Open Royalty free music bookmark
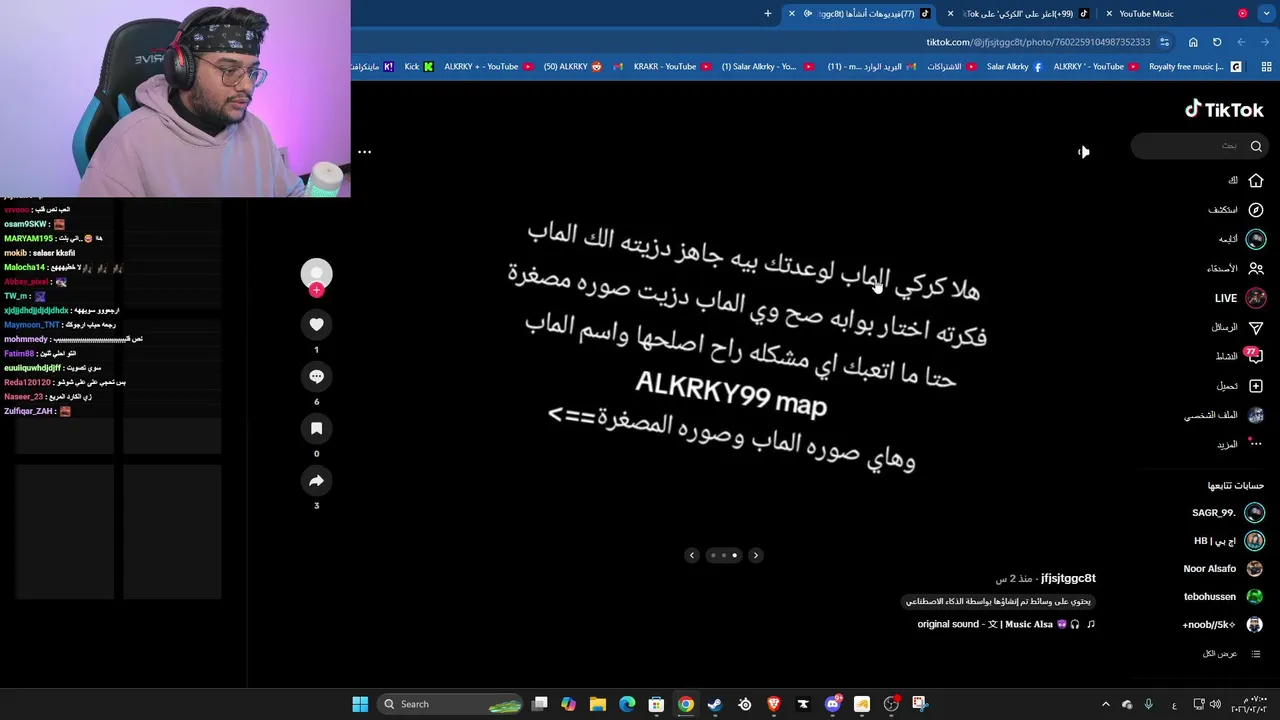 [x=1194, y=67]
